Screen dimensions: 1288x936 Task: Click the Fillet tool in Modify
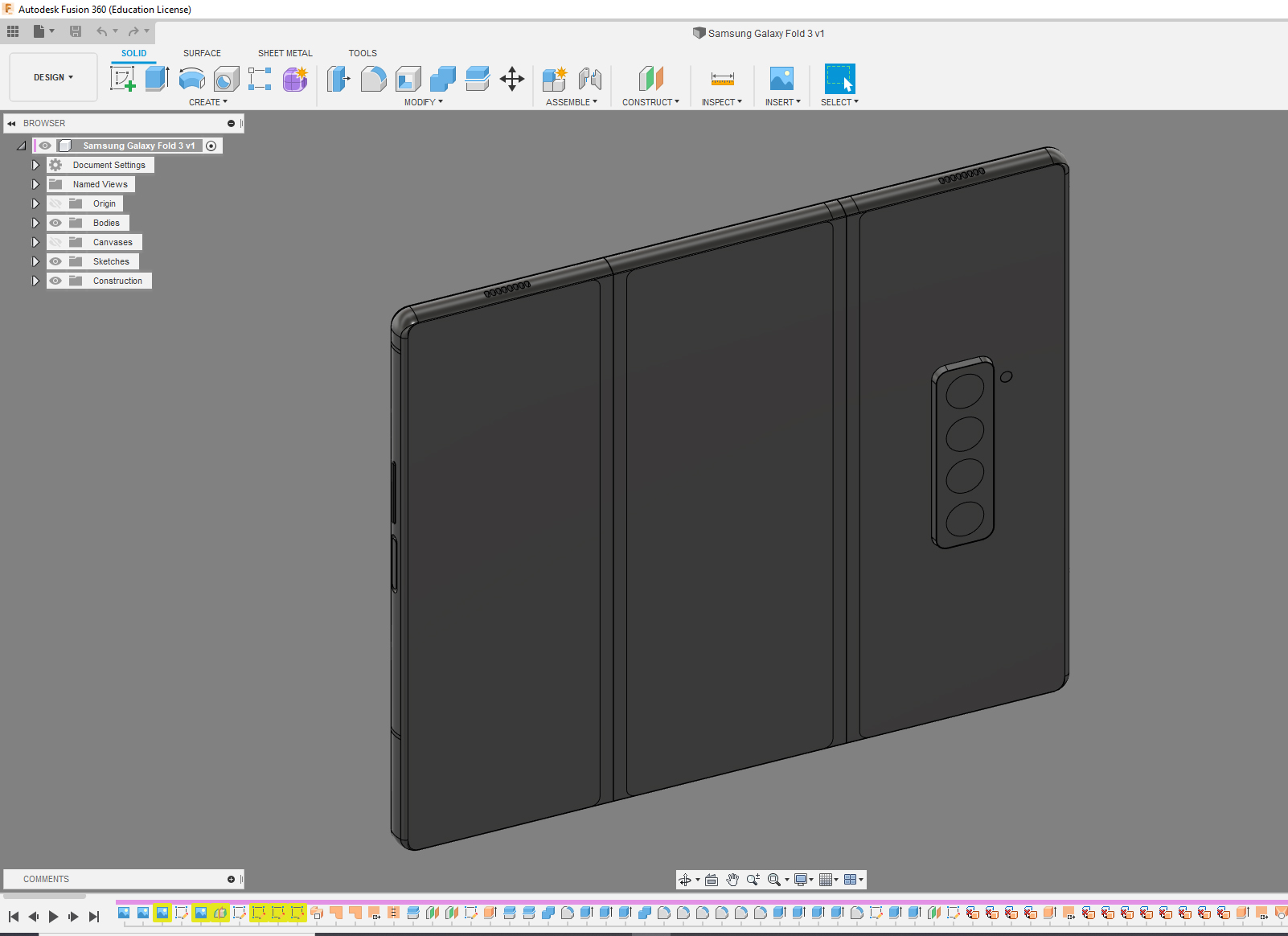coord(373,79)
